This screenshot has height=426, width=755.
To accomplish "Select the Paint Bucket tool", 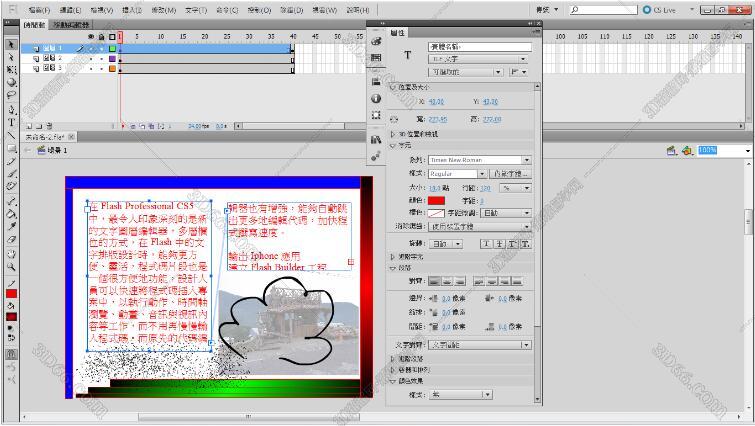I will point(11,214).
